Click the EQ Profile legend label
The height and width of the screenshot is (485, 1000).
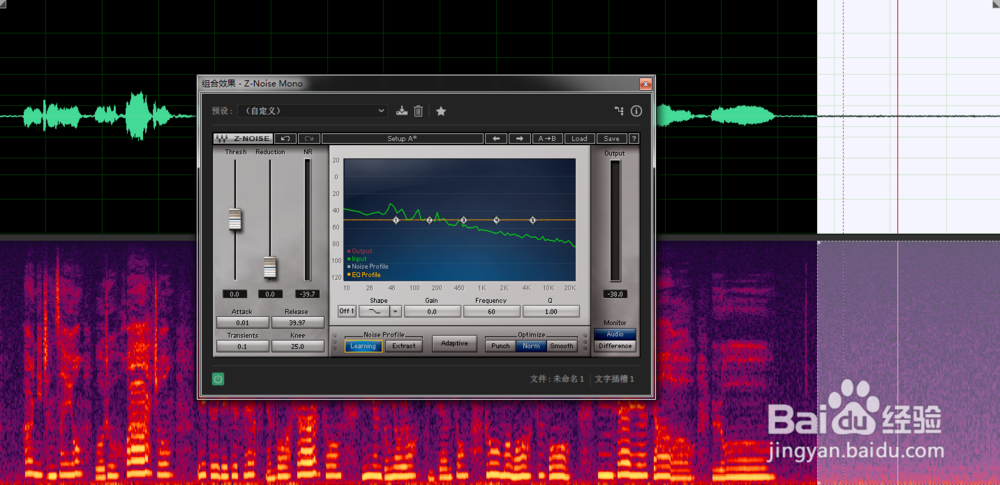pyautogui.click(x=366, y=274)
